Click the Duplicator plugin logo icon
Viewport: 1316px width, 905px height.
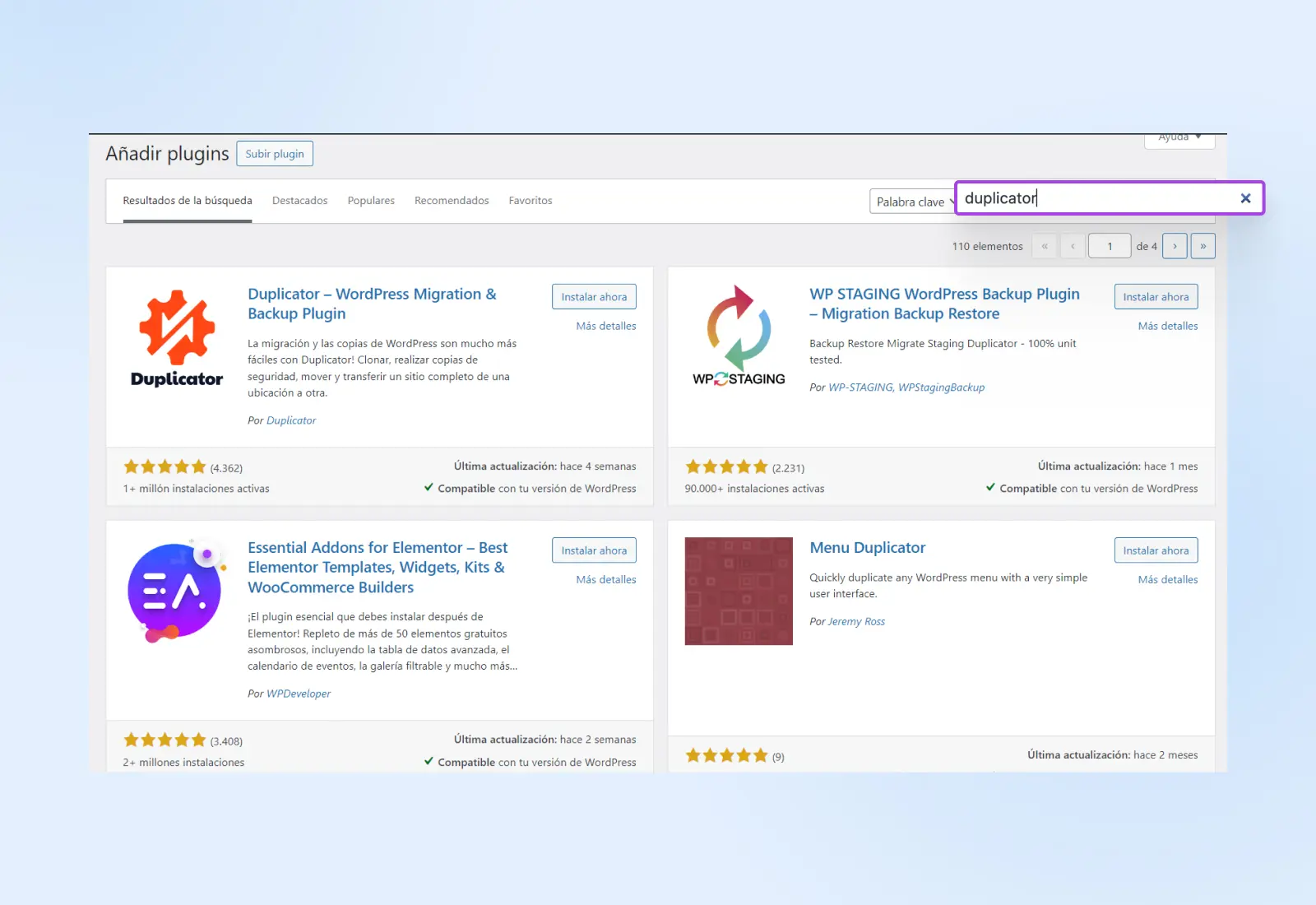click(x=177, y=337)
